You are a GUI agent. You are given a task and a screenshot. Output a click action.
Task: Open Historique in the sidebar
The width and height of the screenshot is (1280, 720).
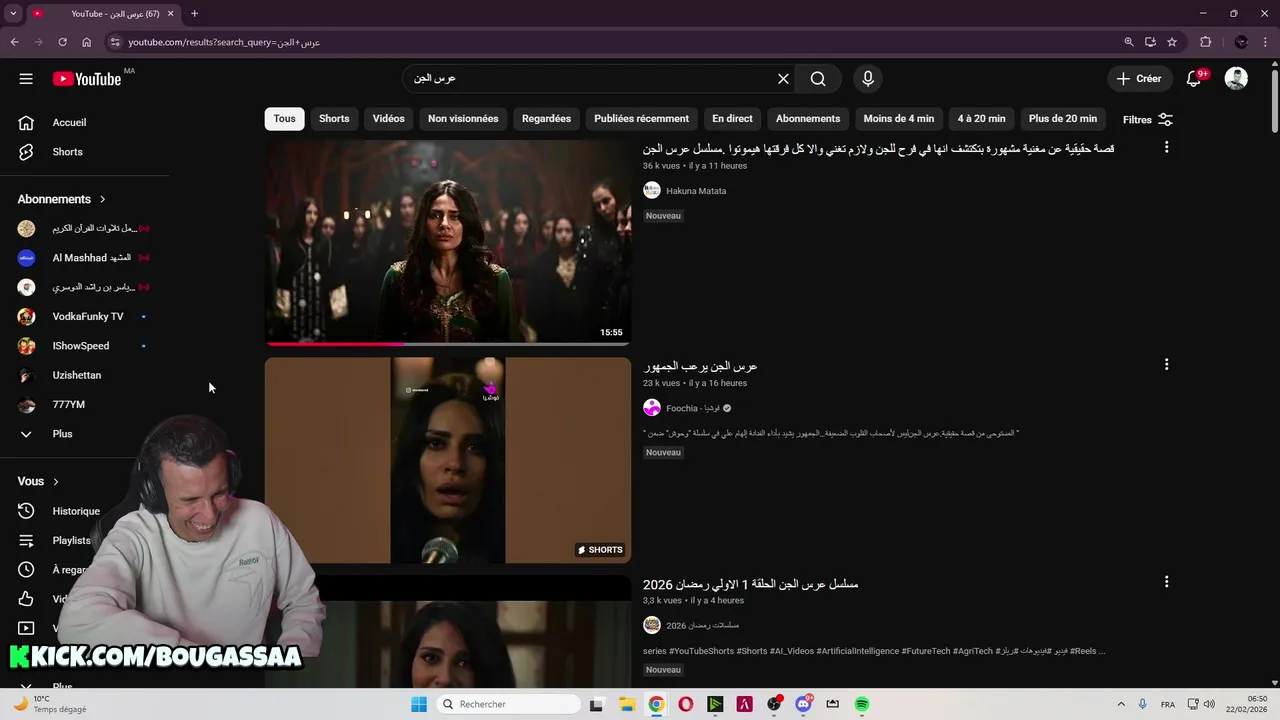coord(76,511)
